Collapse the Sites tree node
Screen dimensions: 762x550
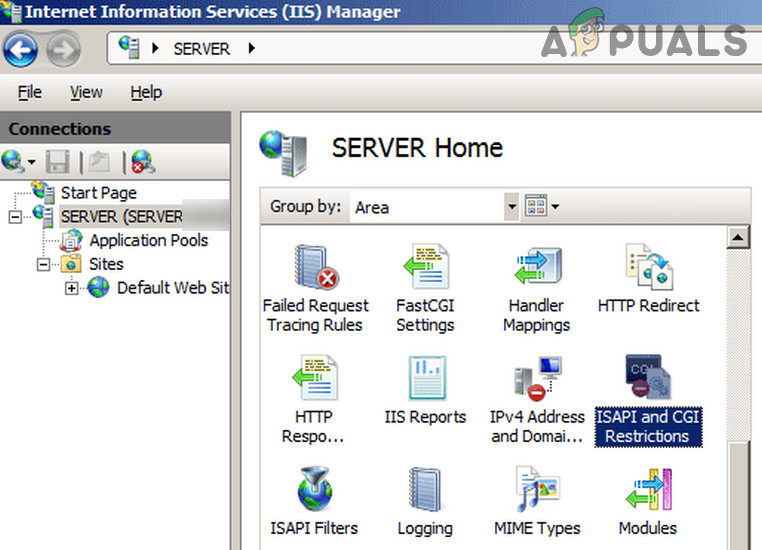43,264
